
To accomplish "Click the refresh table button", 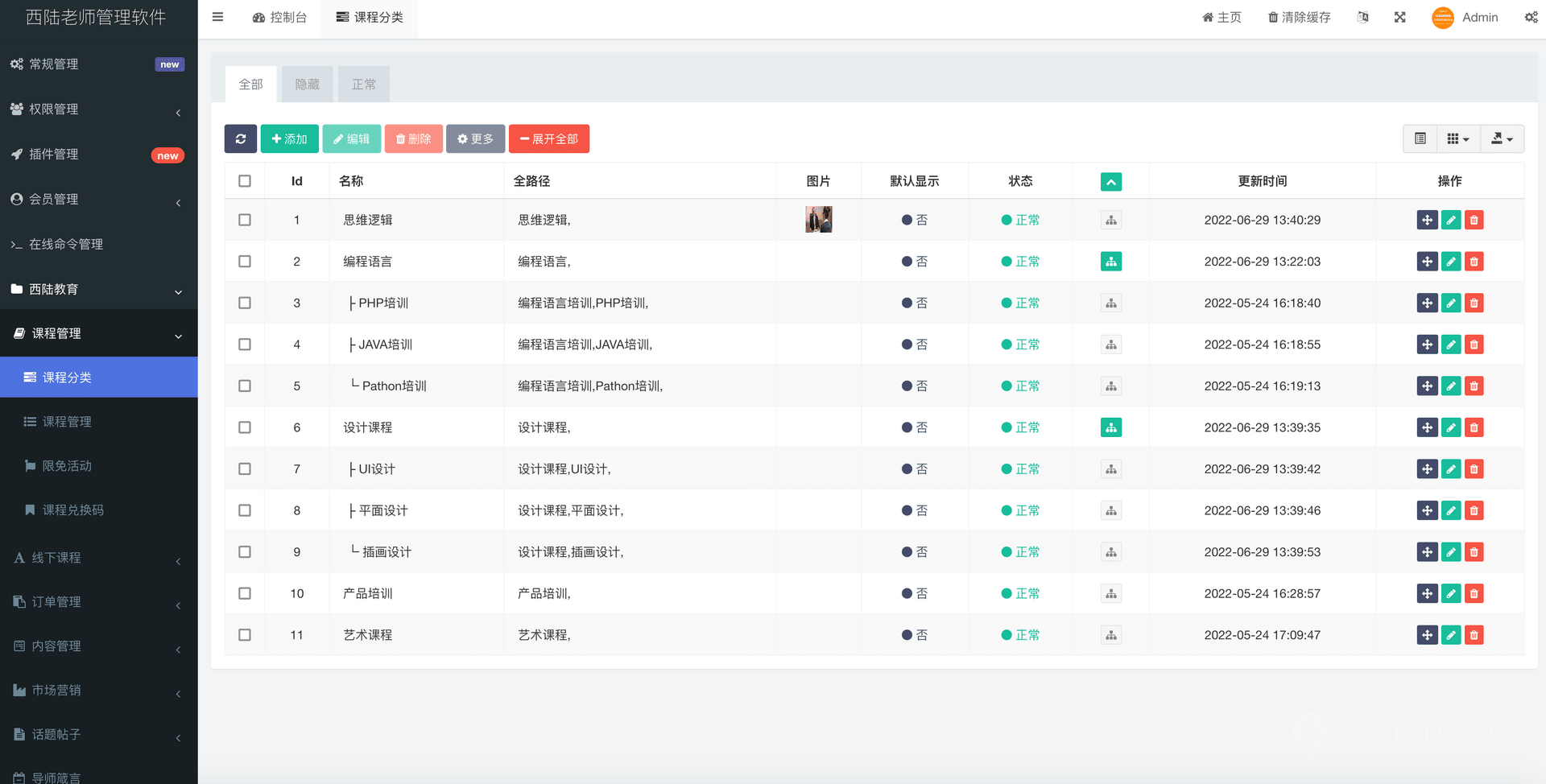I will pyautogui.click(x=241, y=138).
